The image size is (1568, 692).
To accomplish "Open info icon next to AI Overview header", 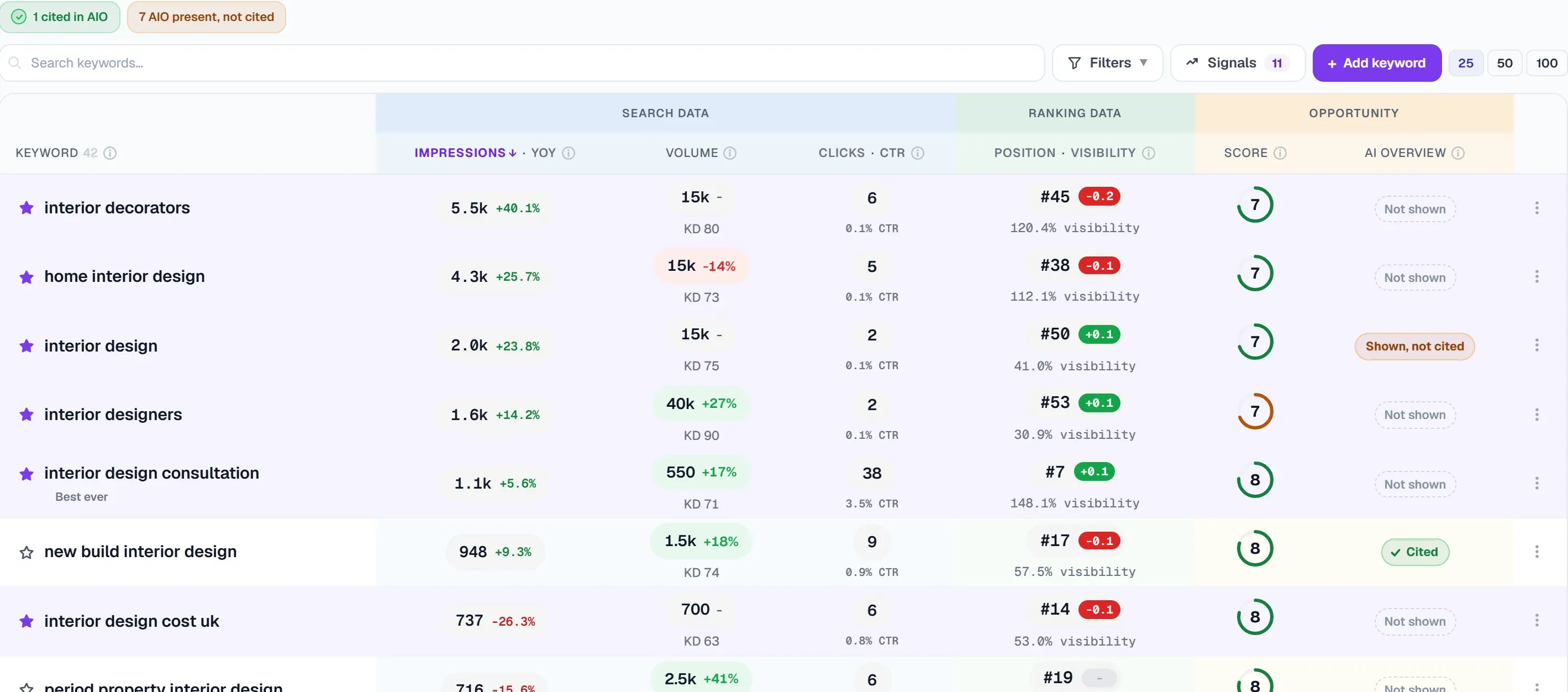I will coord(1457,153).
